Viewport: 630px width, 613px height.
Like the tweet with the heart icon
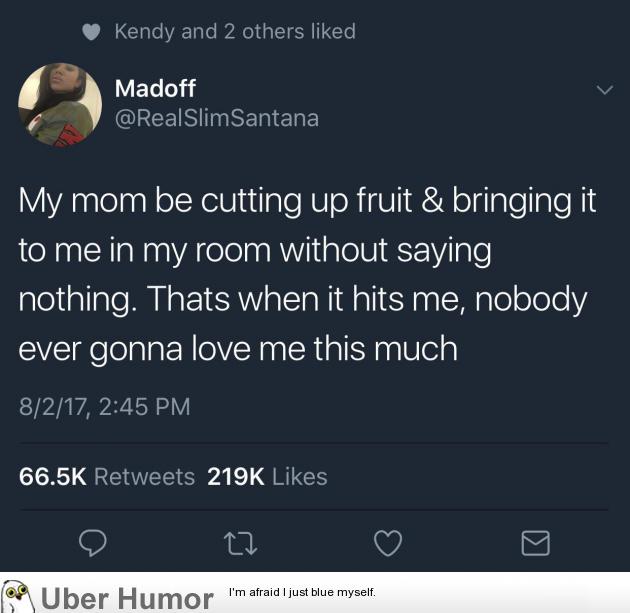tap(388, 543)
